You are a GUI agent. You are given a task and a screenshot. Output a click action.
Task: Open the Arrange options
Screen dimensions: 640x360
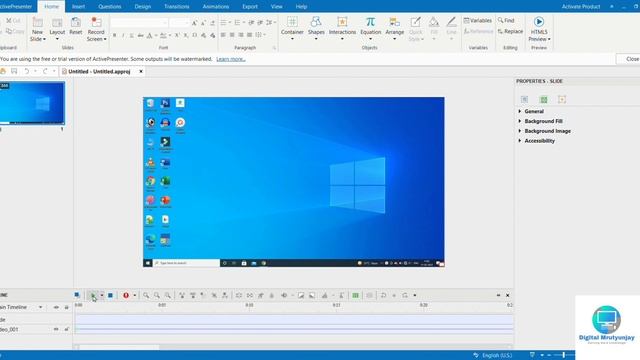tap(394, 28)
